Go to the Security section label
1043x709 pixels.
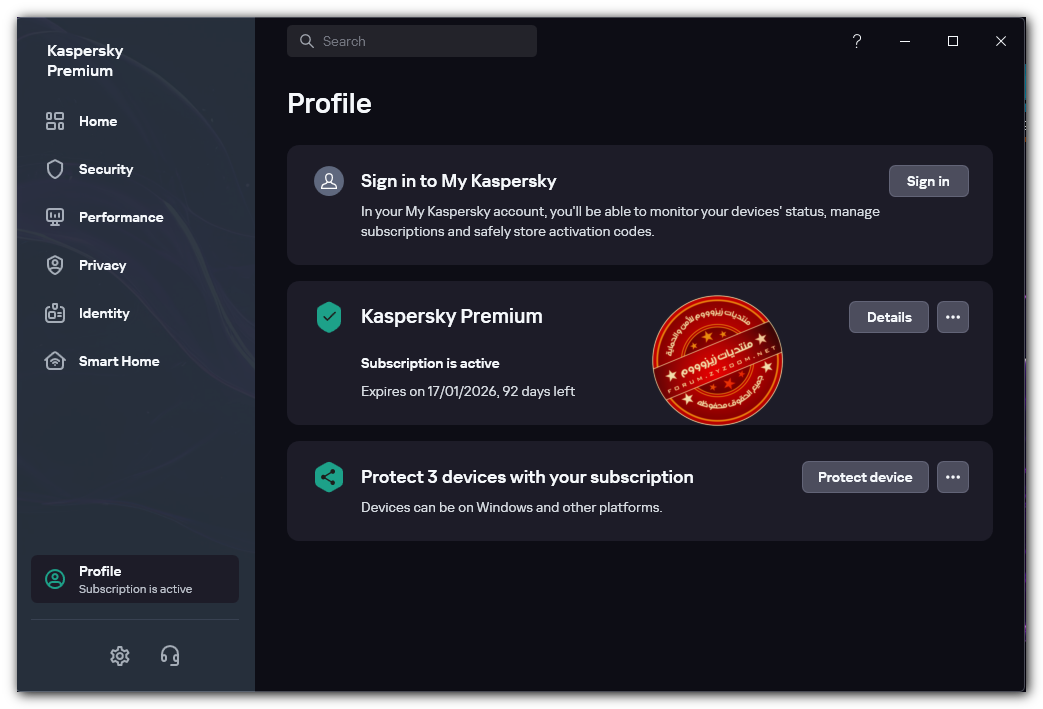106,169
